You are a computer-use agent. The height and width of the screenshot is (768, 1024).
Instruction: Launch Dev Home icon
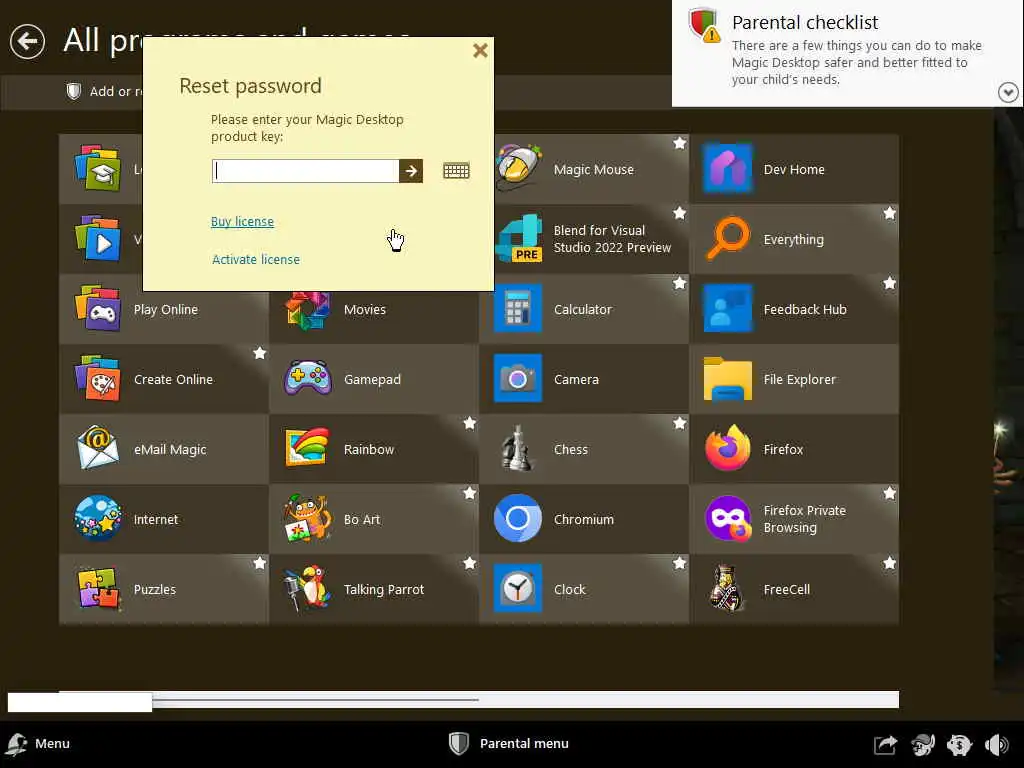pyautogui.click(x=728, y=168)
